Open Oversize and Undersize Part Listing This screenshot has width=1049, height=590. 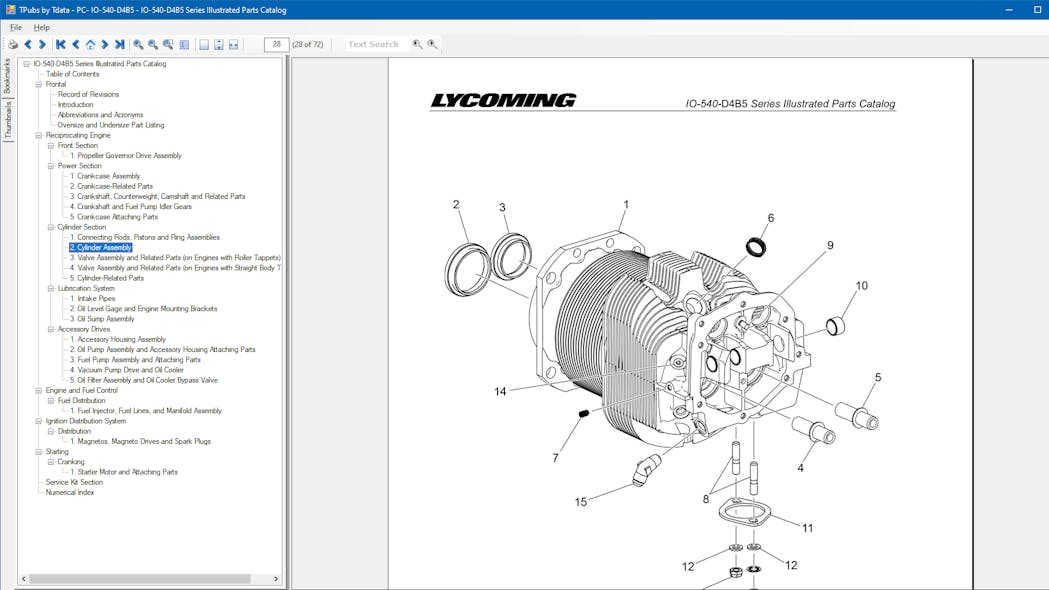tap(110, 125)
